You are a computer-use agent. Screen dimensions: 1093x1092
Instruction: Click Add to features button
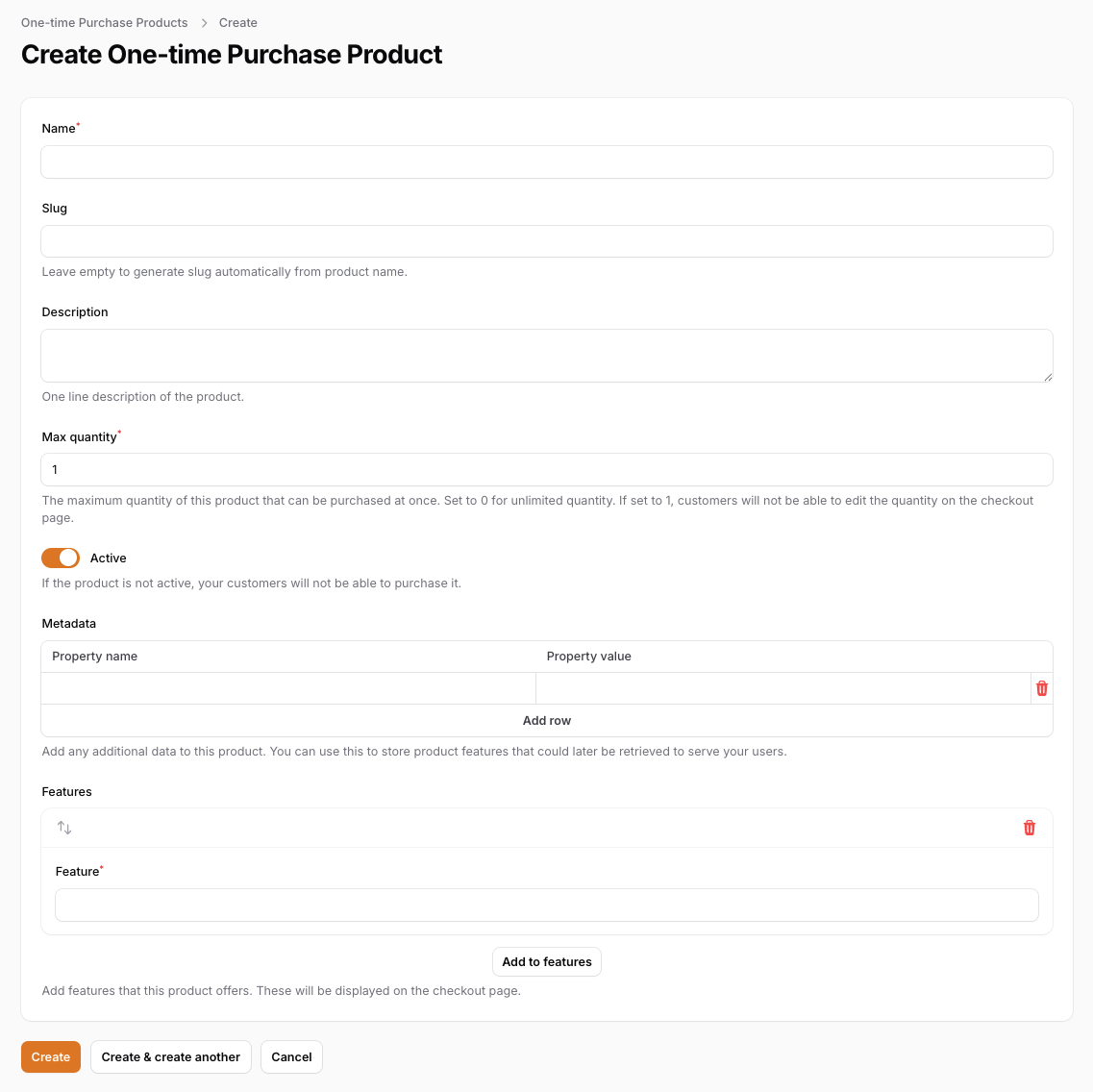pos(546,961)
